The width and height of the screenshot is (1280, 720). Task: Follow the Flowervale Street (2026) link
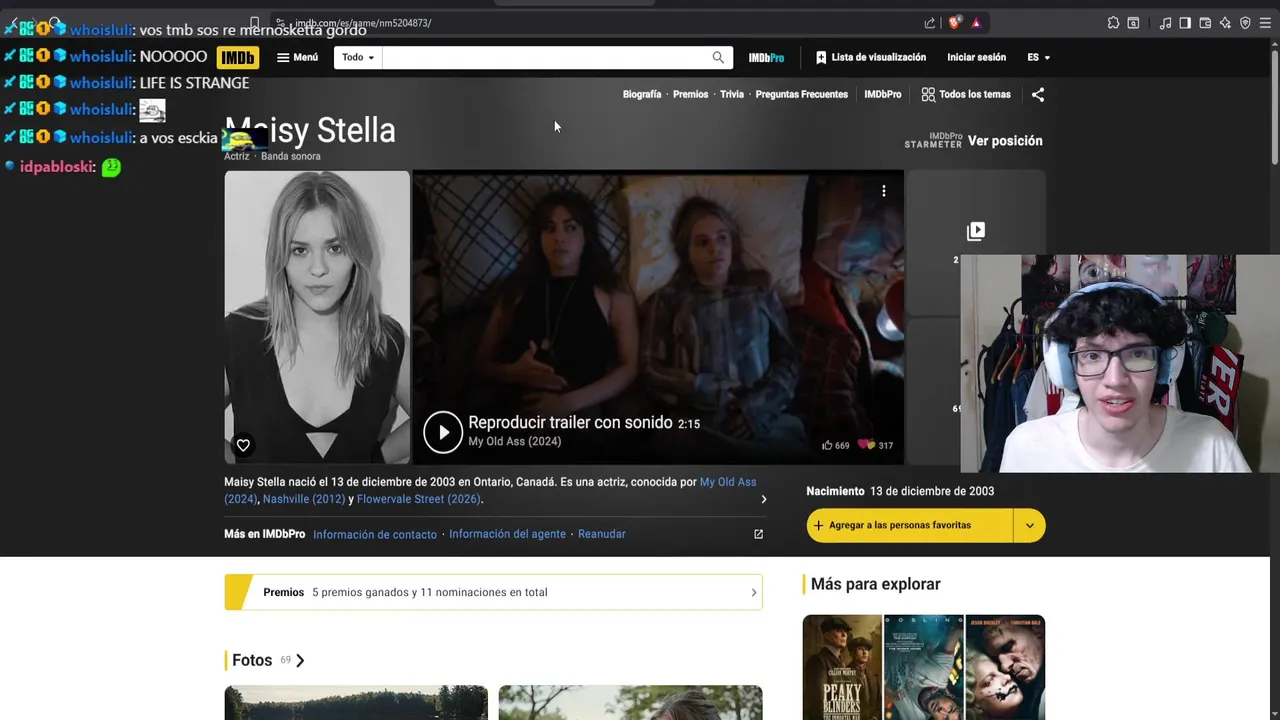pyautogui.click(x=419, y=499)
